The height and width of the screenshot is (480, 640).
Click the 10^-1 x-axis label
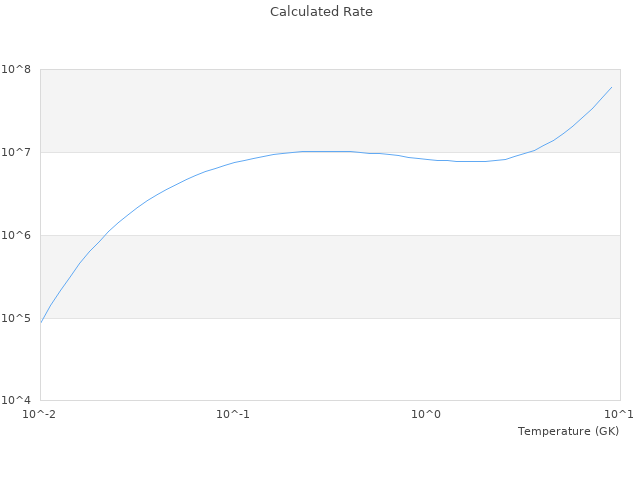[x=233, y=414]
